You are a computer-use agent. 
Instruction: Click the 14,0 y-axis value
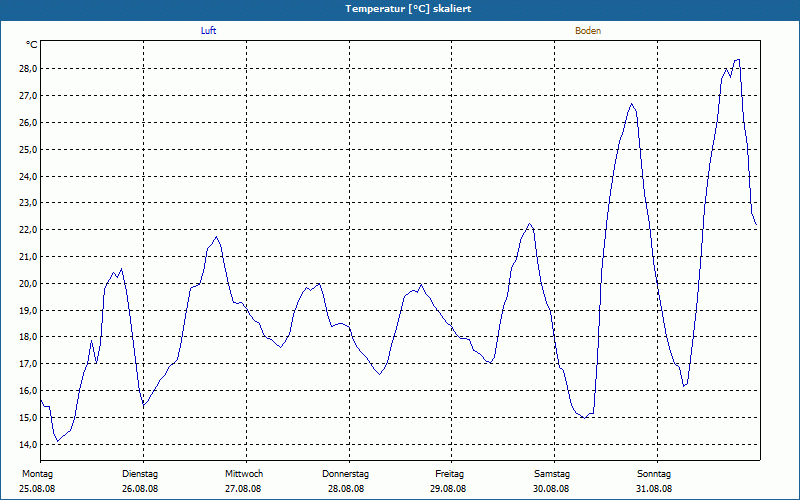coord(29,445)
